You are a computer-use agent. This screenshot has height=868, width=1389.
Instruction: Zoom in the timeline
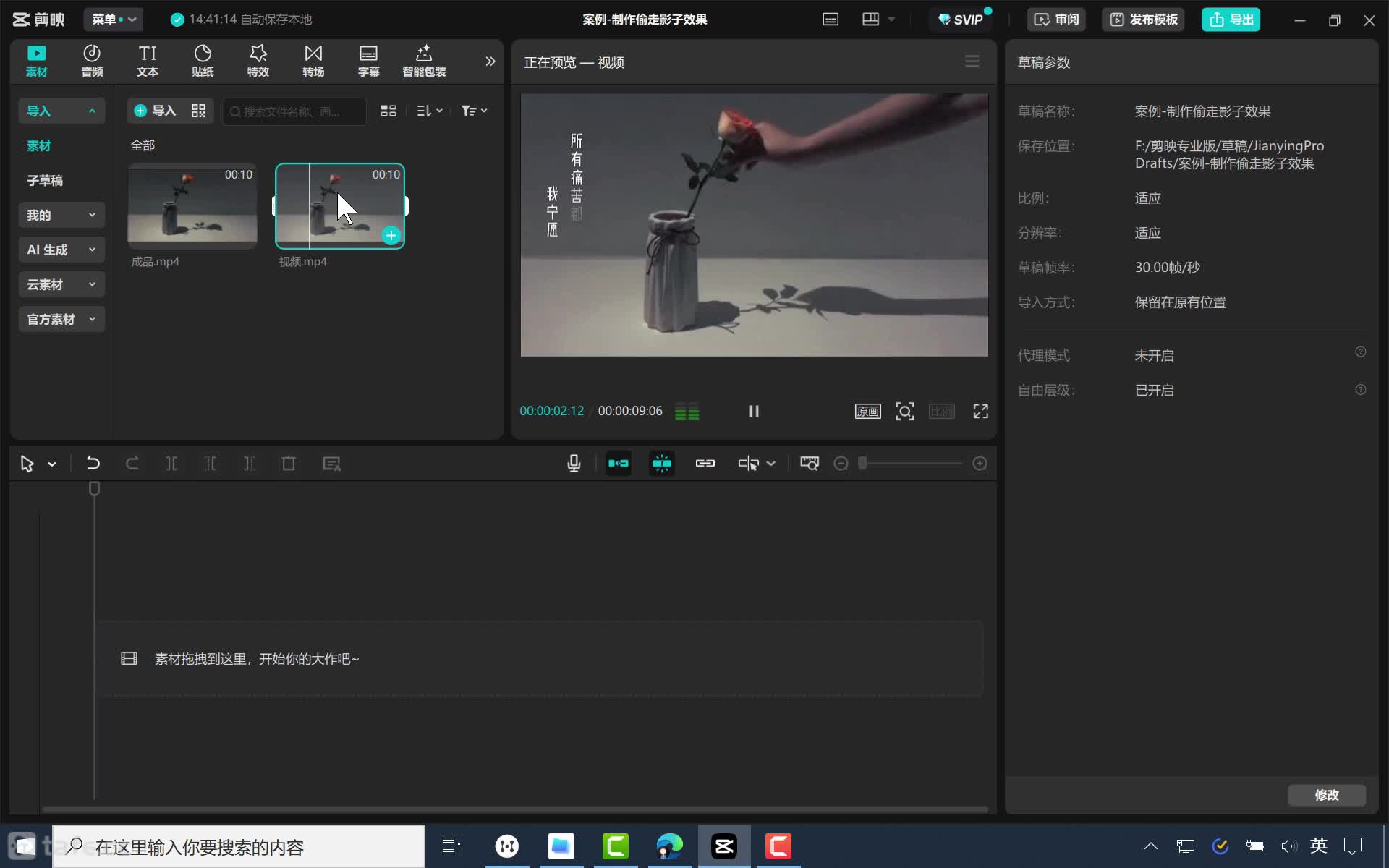click(x=980, y=464)
